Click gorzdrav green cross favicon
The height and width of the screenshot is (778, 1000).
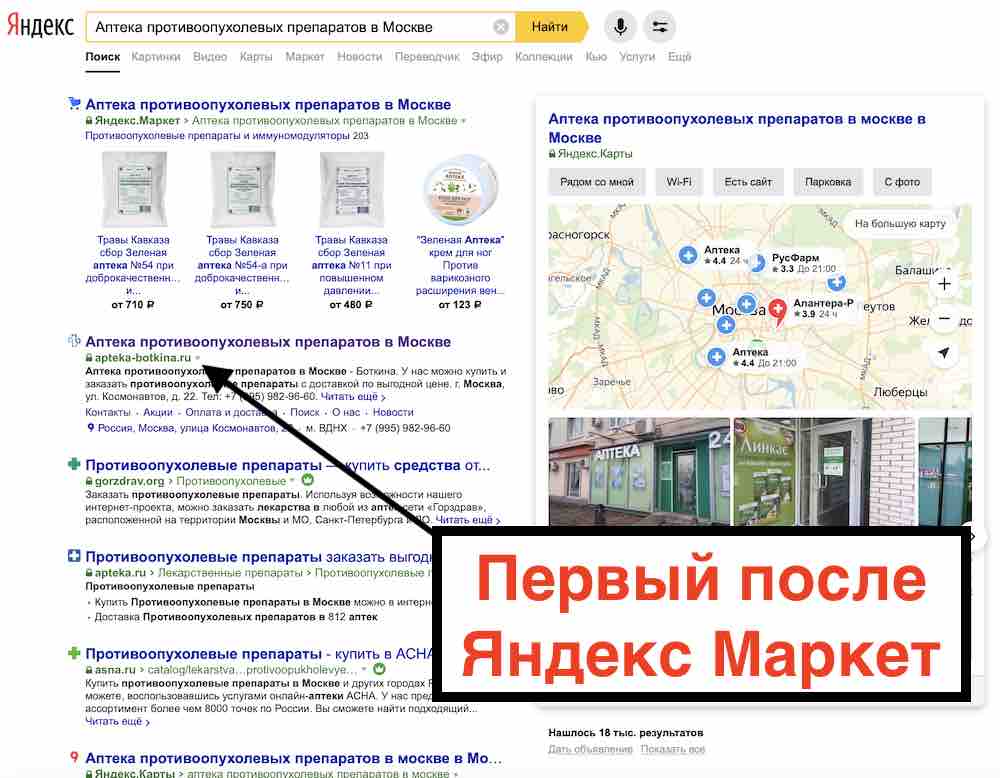[74, 464]
